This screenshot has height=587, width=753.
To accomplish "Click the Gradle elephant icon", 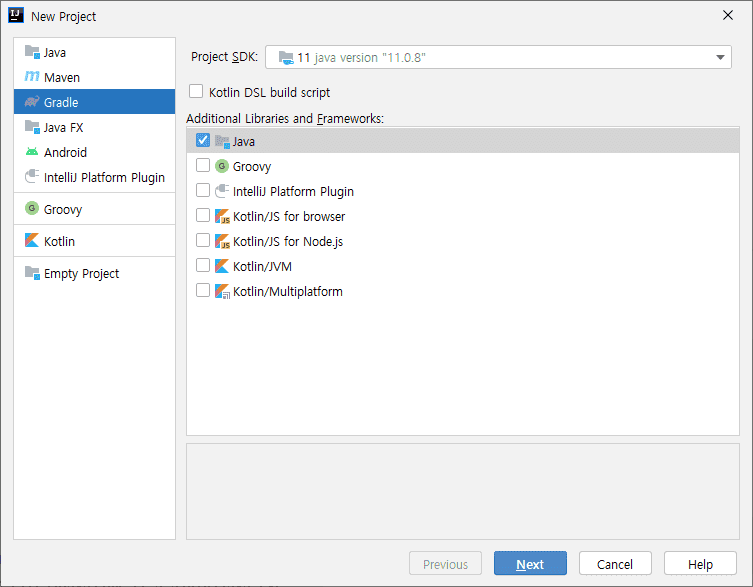I will (32, 102).
